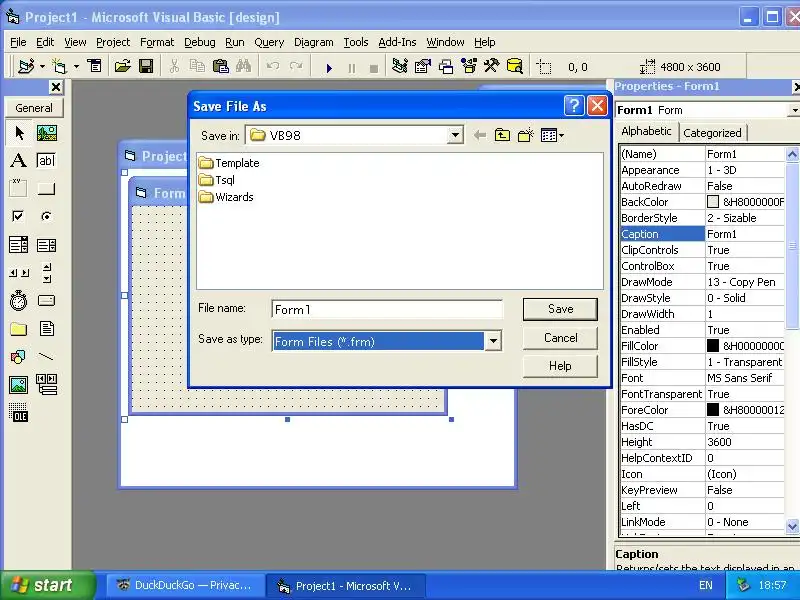Click the Save button

(x=560, y=309)
